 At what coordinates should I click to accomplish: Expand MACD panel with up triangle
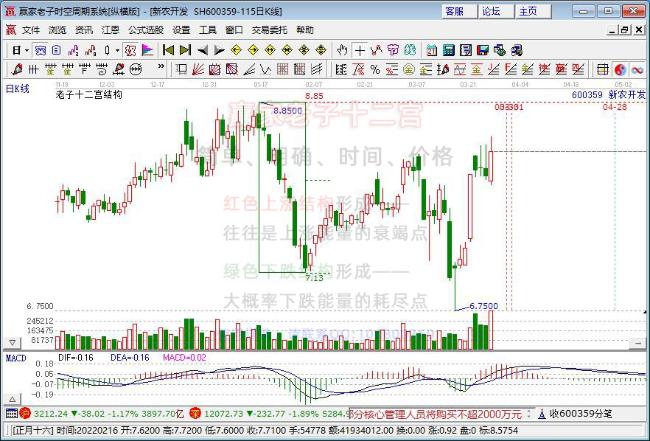12,400
